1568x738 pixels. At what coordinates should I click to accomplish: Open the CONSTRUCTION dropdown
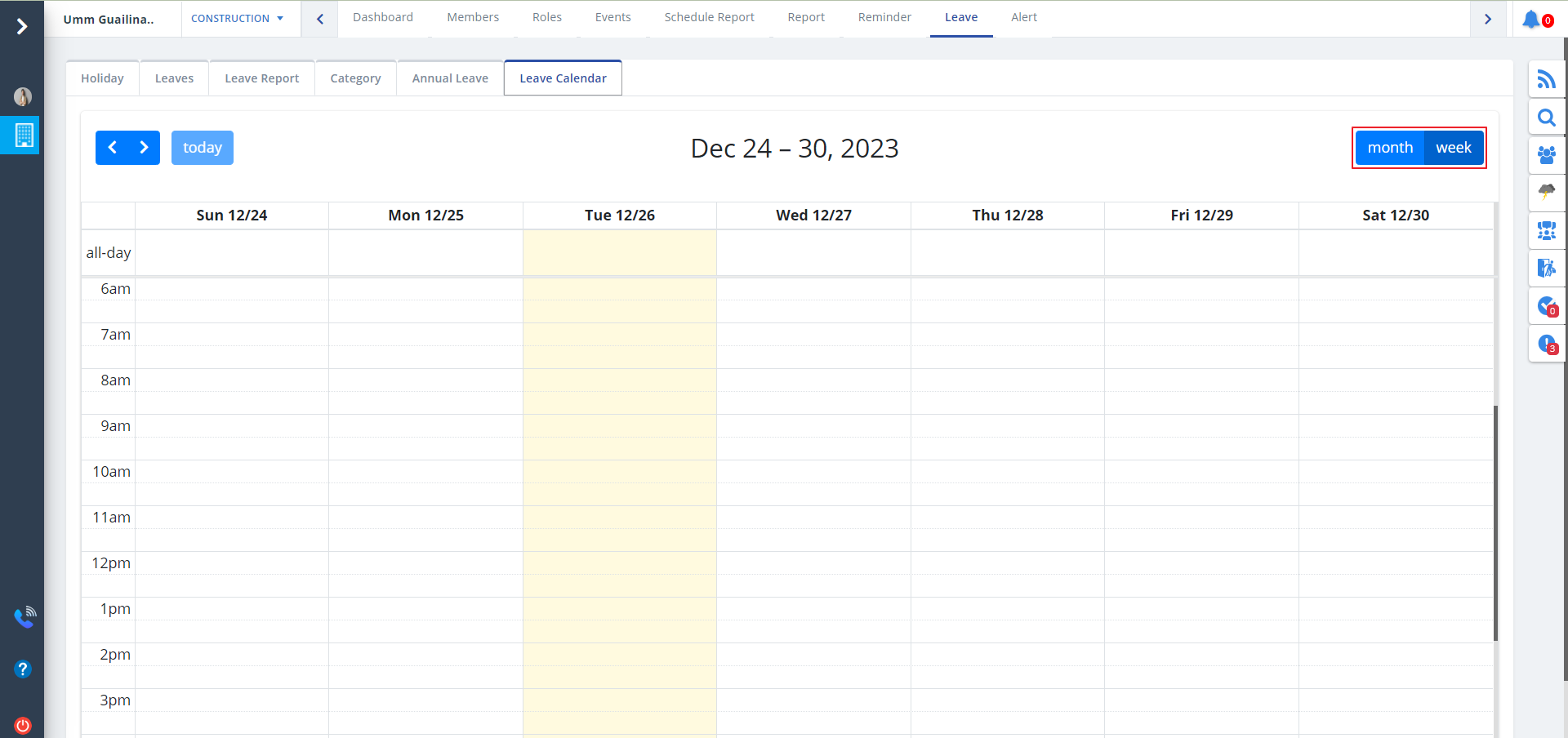[x=238, y=19]
